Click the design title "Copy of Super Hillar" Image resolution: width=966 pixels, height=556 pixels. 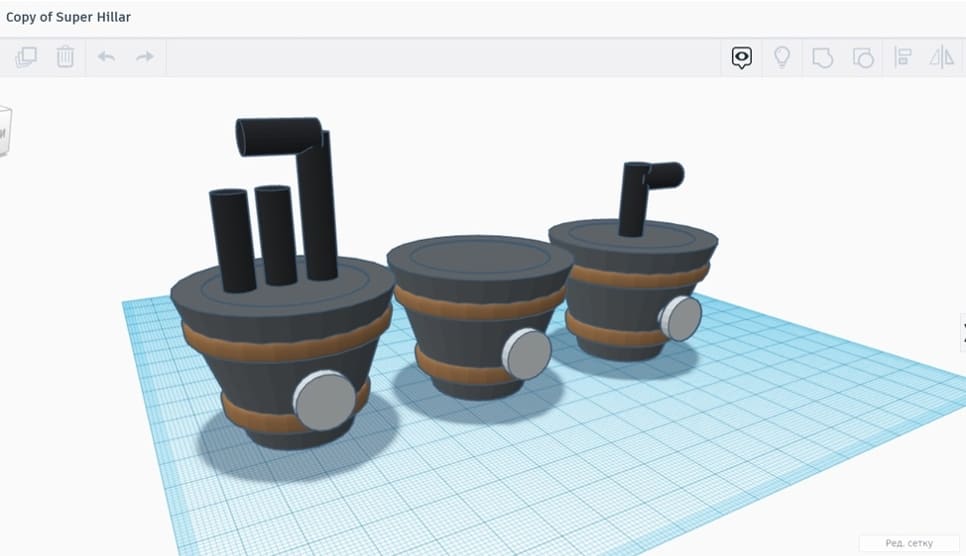(x=68, y=17)
